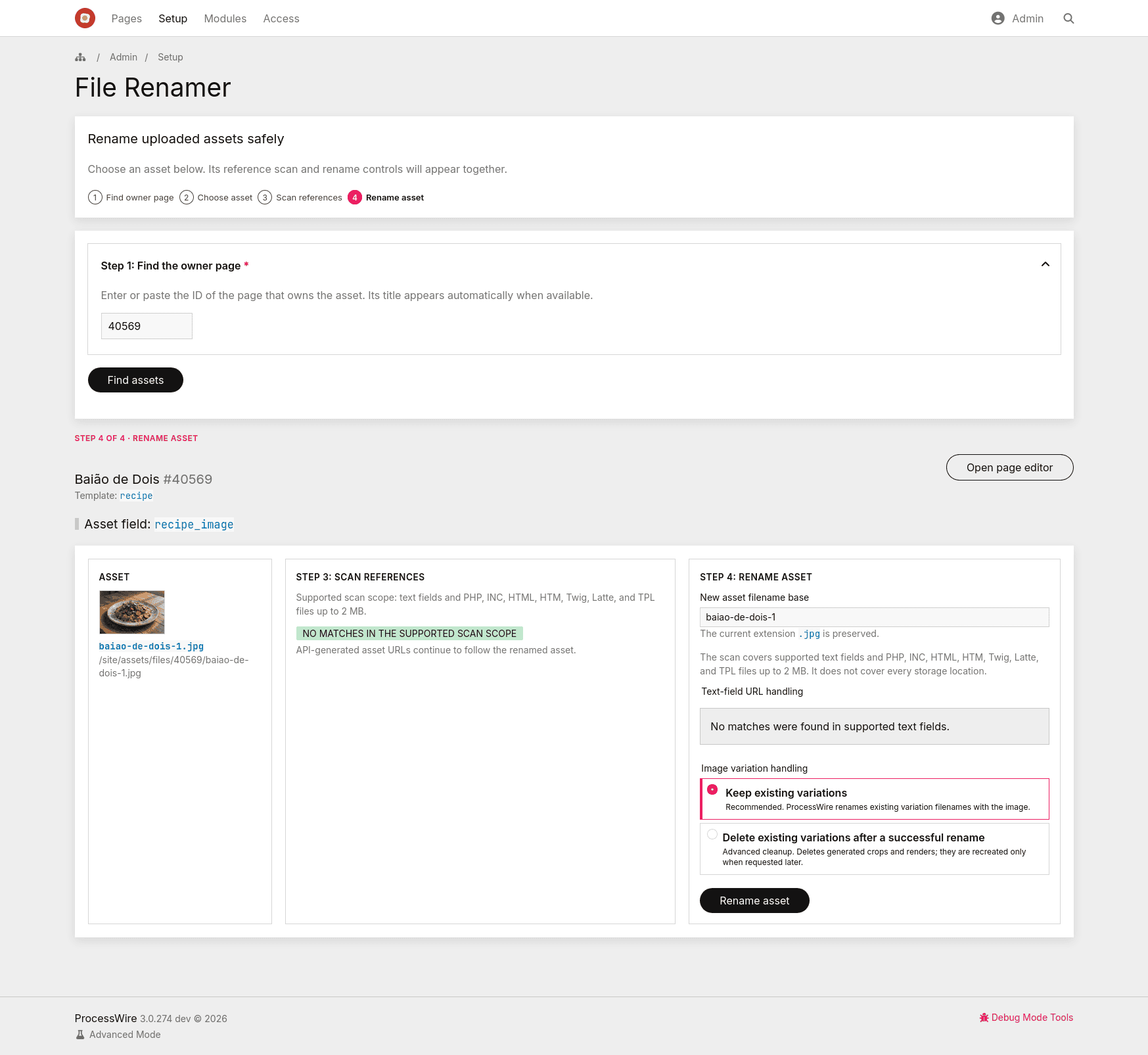Click step 3 circle Scan references
Image resolution: width=1148 pixels, height=1055 pixels.
pyautogui.click(x=265, y=197)
